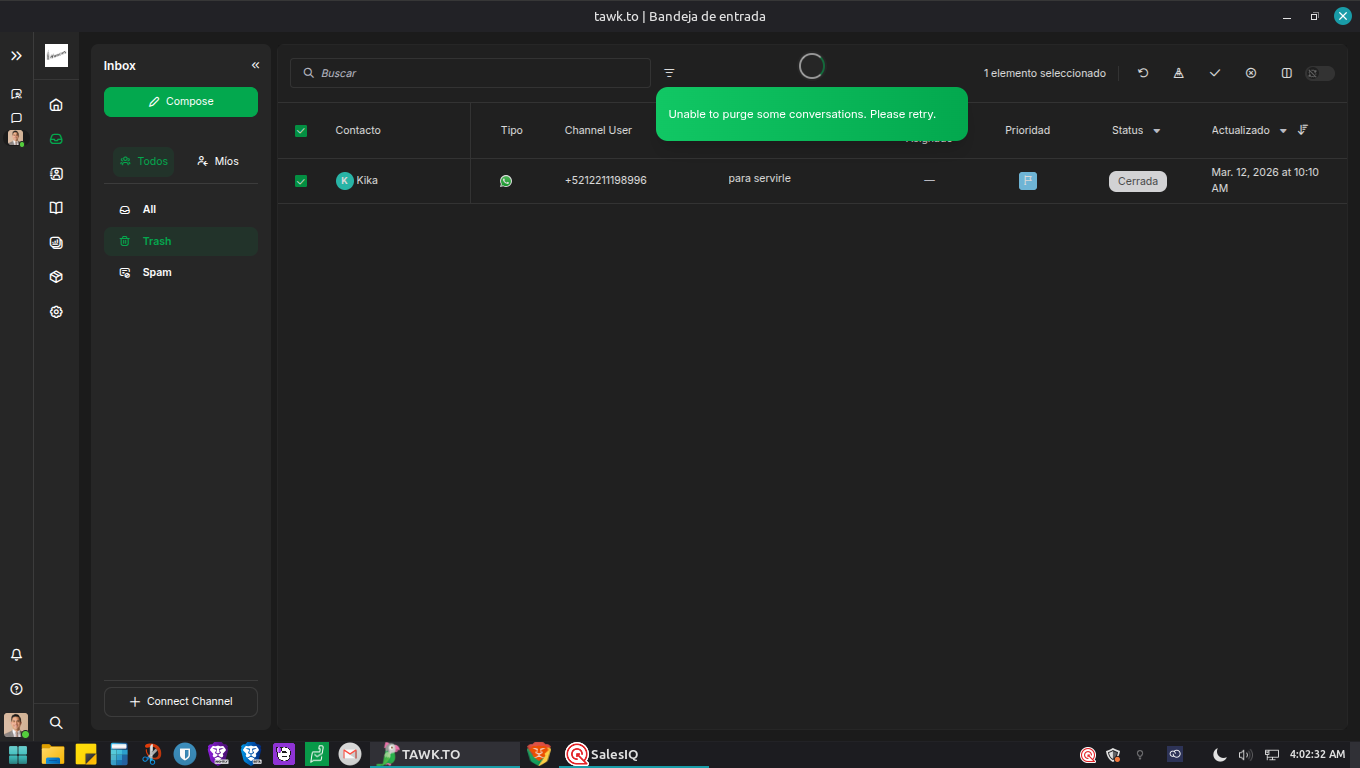The height and width of the screenshot is (768, 1360).
Task: Click the checkmark icon in top toolbar
Action: (x=1215, y=73)
